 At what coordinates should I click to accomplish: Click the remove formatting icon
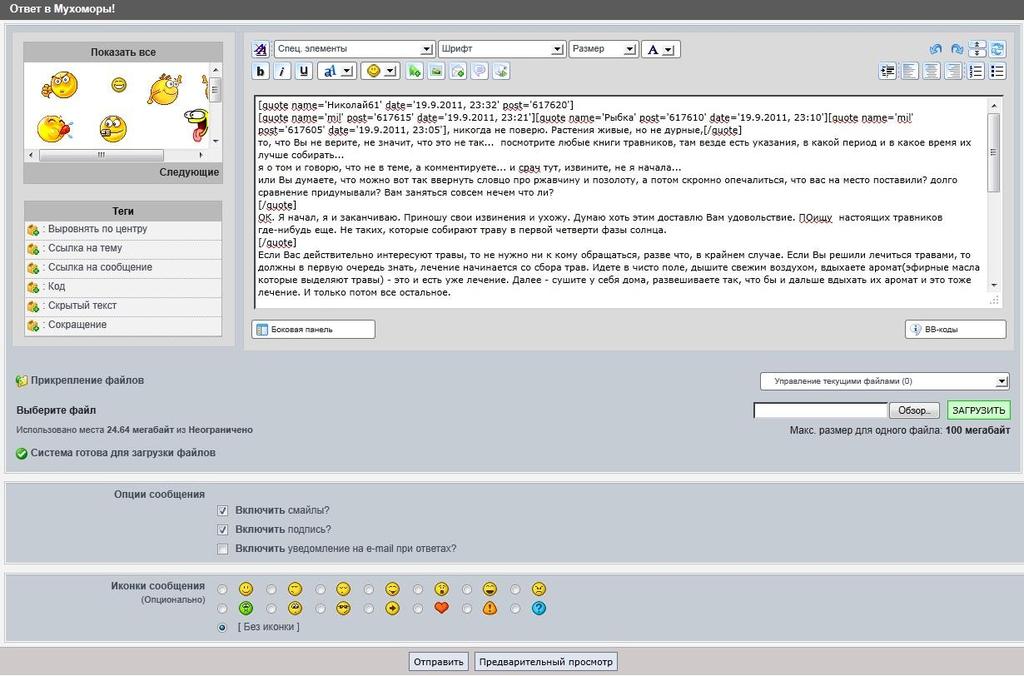pyautogui.click(x=261, y=49)
